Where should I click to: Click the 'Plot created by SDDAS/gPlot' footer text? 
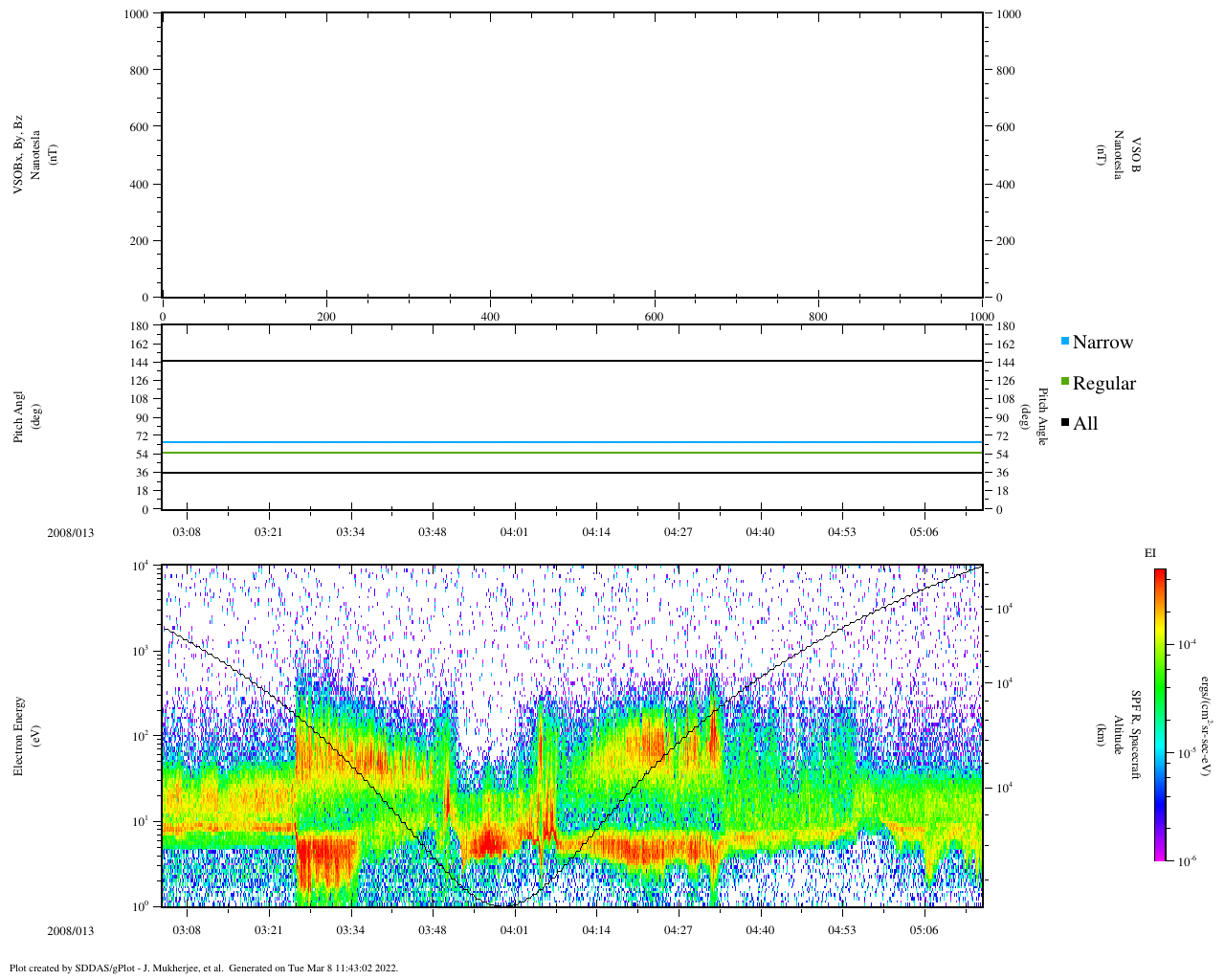204,968
